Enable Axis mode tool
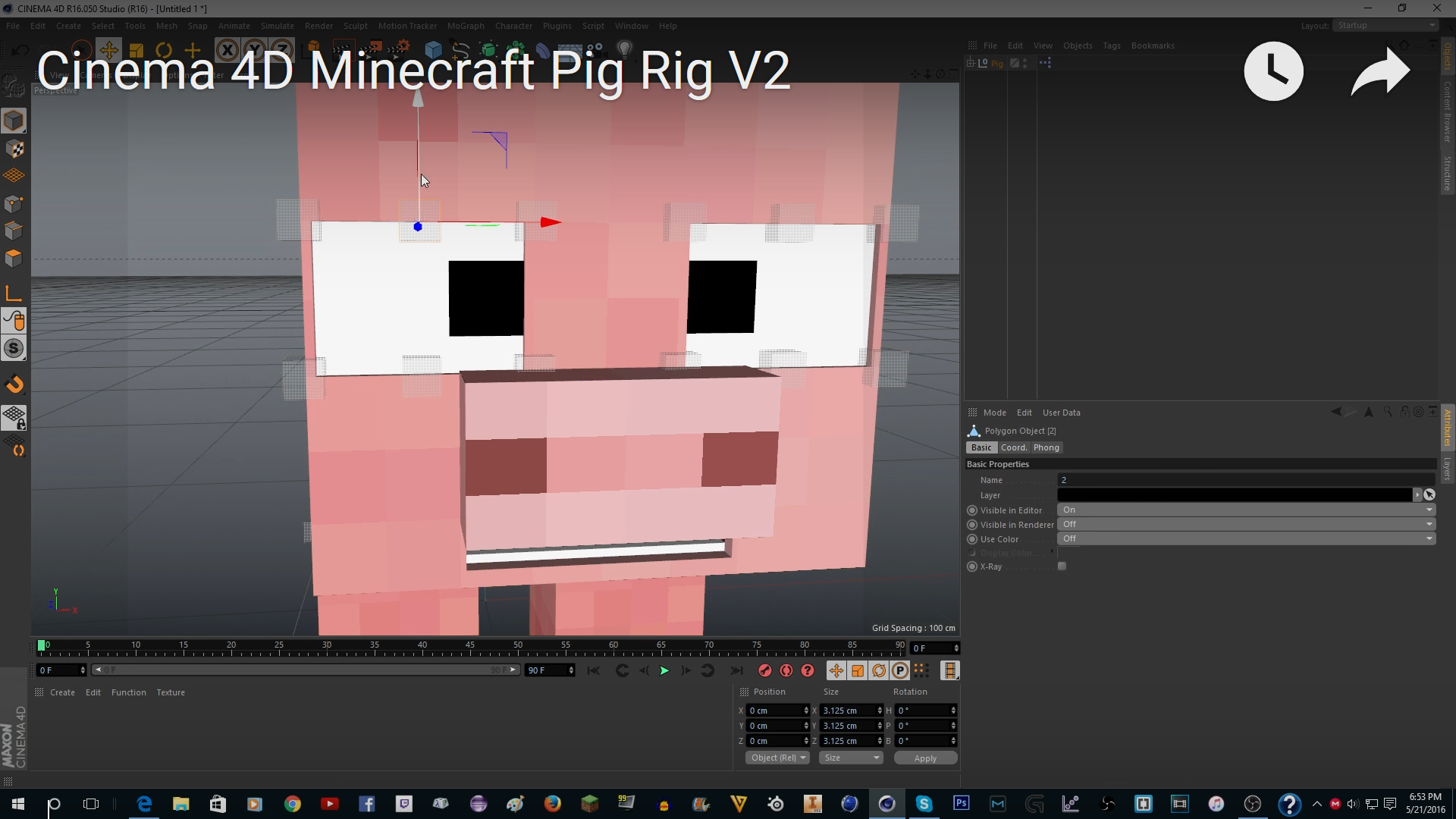This screenshot has width=1456, height=819. (x=14, y=293)
